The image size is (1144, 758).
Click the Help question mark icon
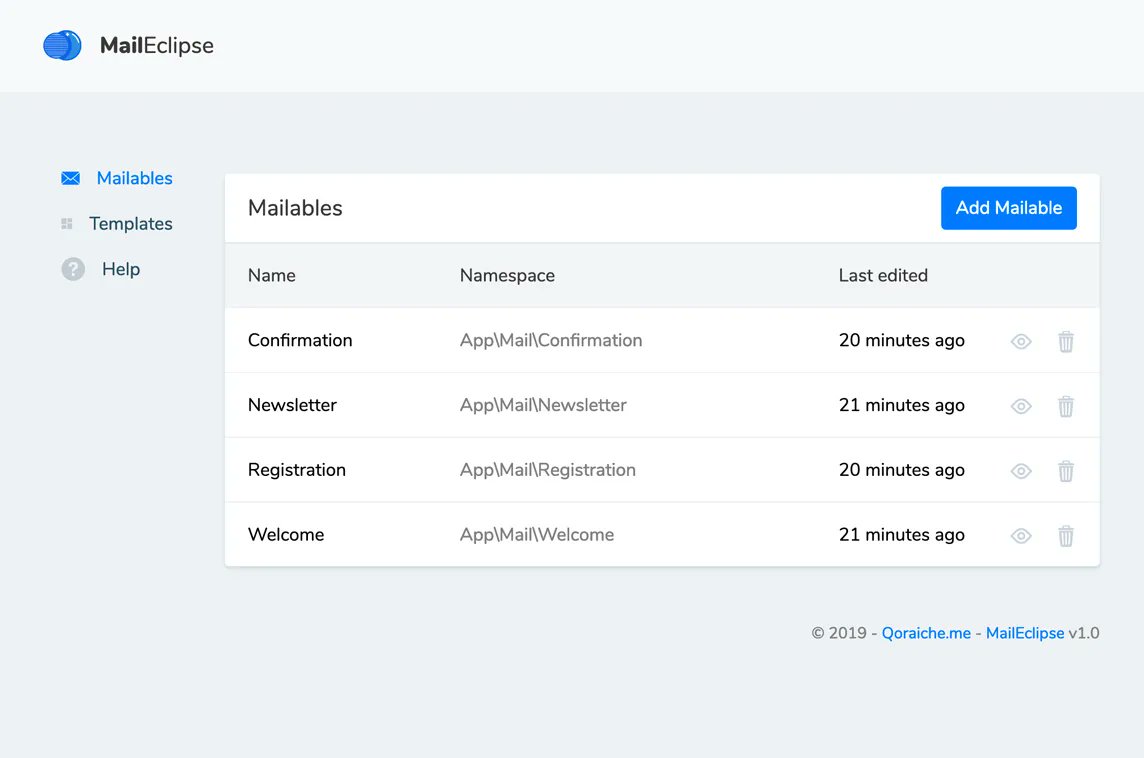(73, 269)
